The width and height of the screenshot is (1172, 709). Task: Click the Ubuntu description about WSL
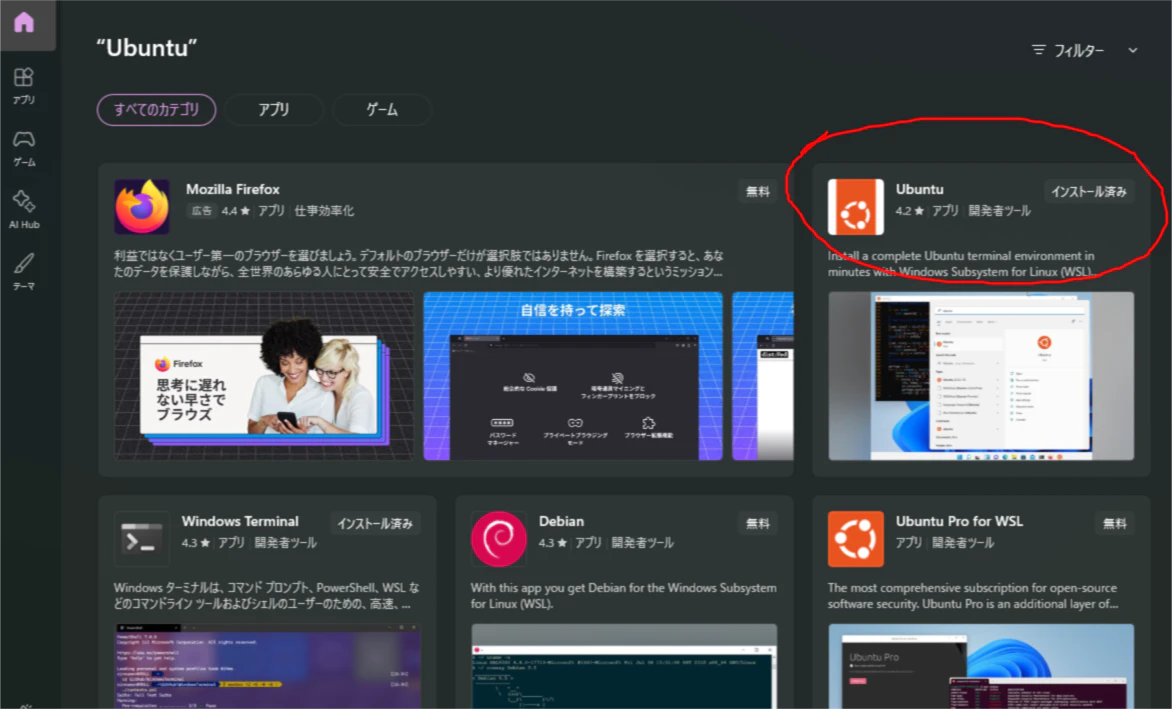pos(961,264)
